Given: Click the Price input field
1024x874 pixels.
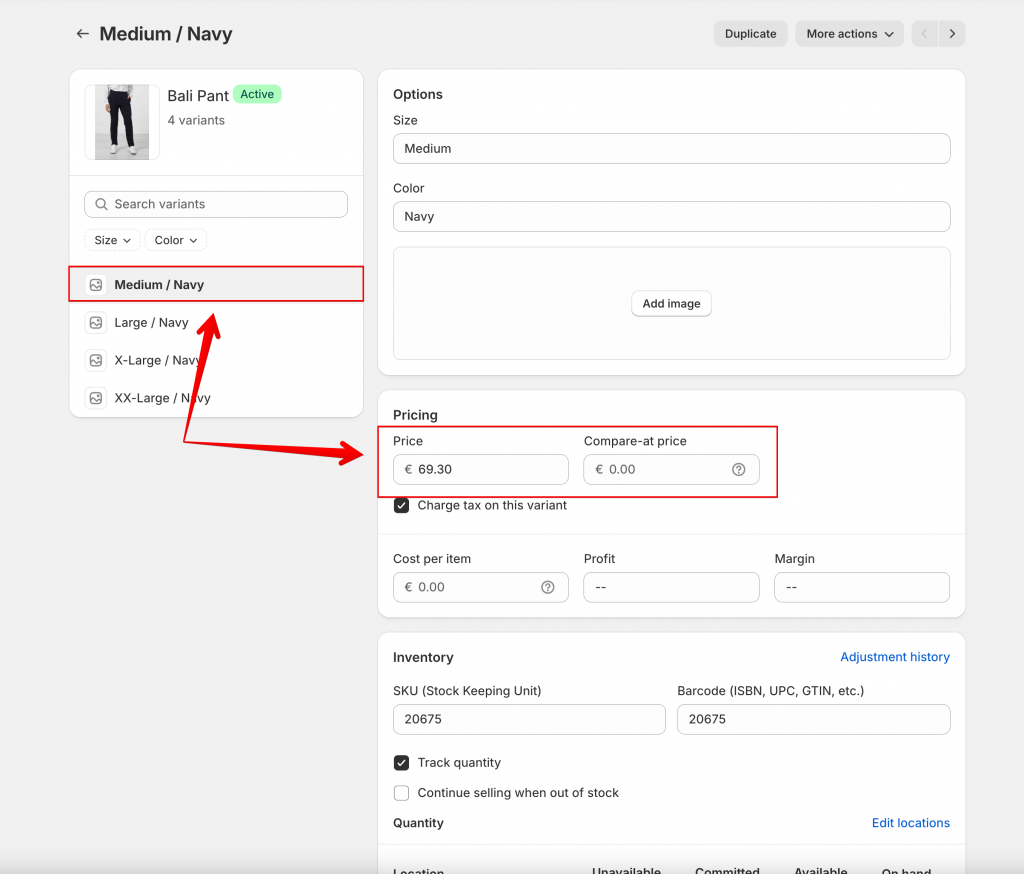Looking at the screenshot, I should point(481,470).
